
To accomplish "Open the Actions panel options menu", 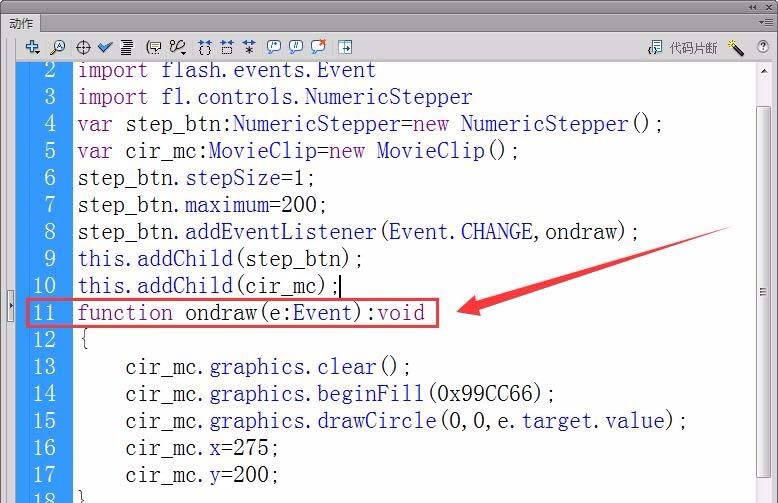I will click(766, 22).
